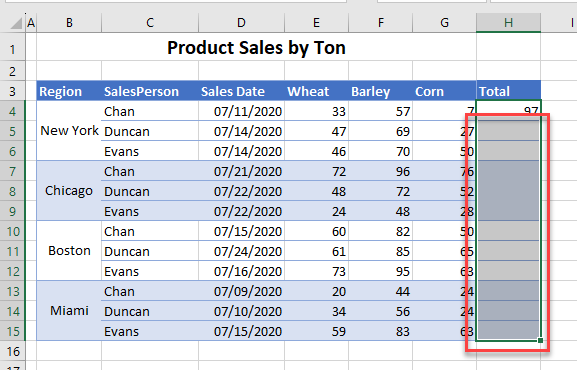Click the Total header cell

coord(508,91)
